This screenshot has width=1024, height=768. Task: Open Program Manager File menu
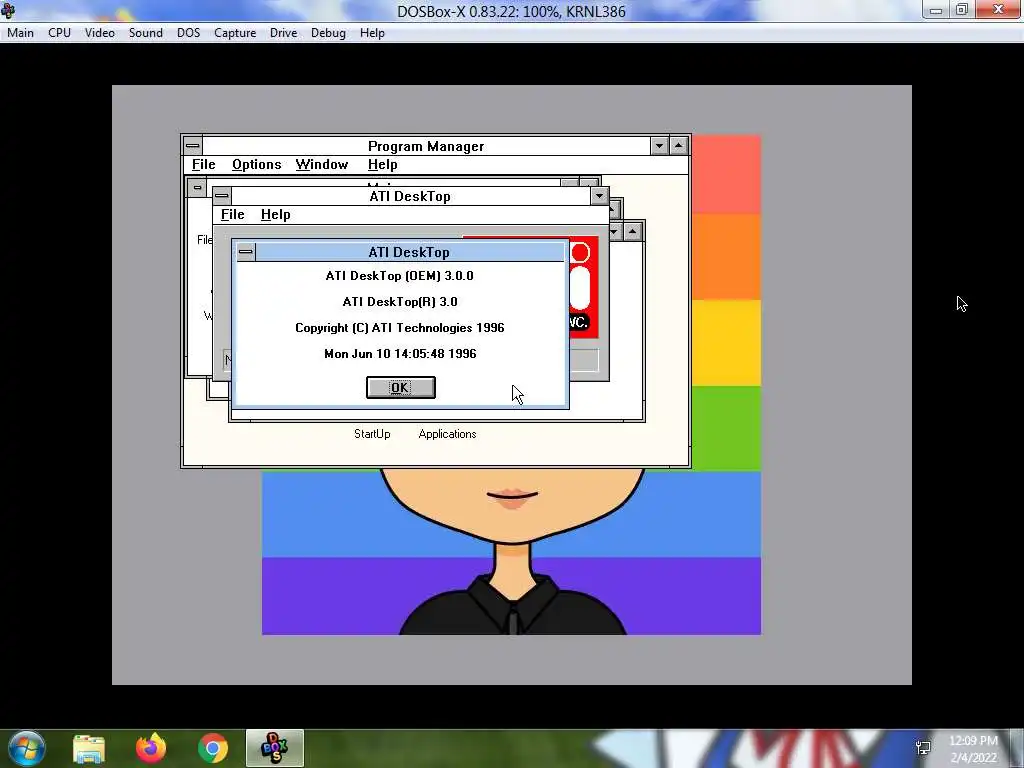[204, 165]
